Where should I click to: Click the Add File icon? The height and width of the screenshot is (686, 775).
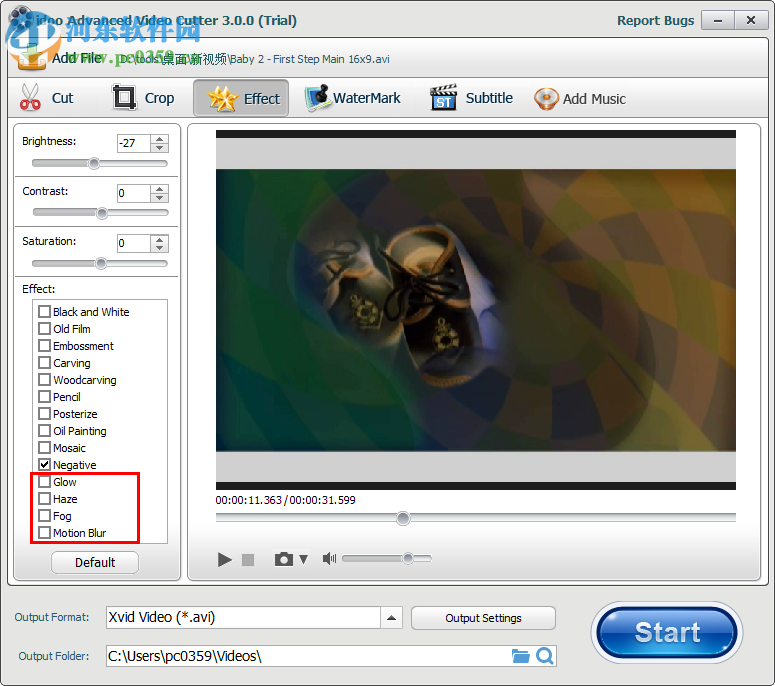pyautogui.click(x=31, y=57)
